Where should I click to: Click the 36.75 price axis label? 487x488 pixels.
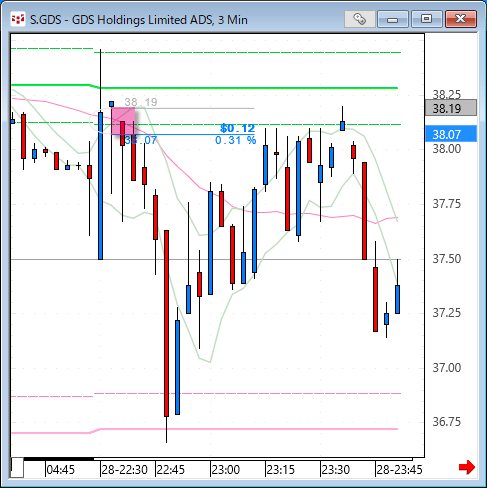point(447,422)
